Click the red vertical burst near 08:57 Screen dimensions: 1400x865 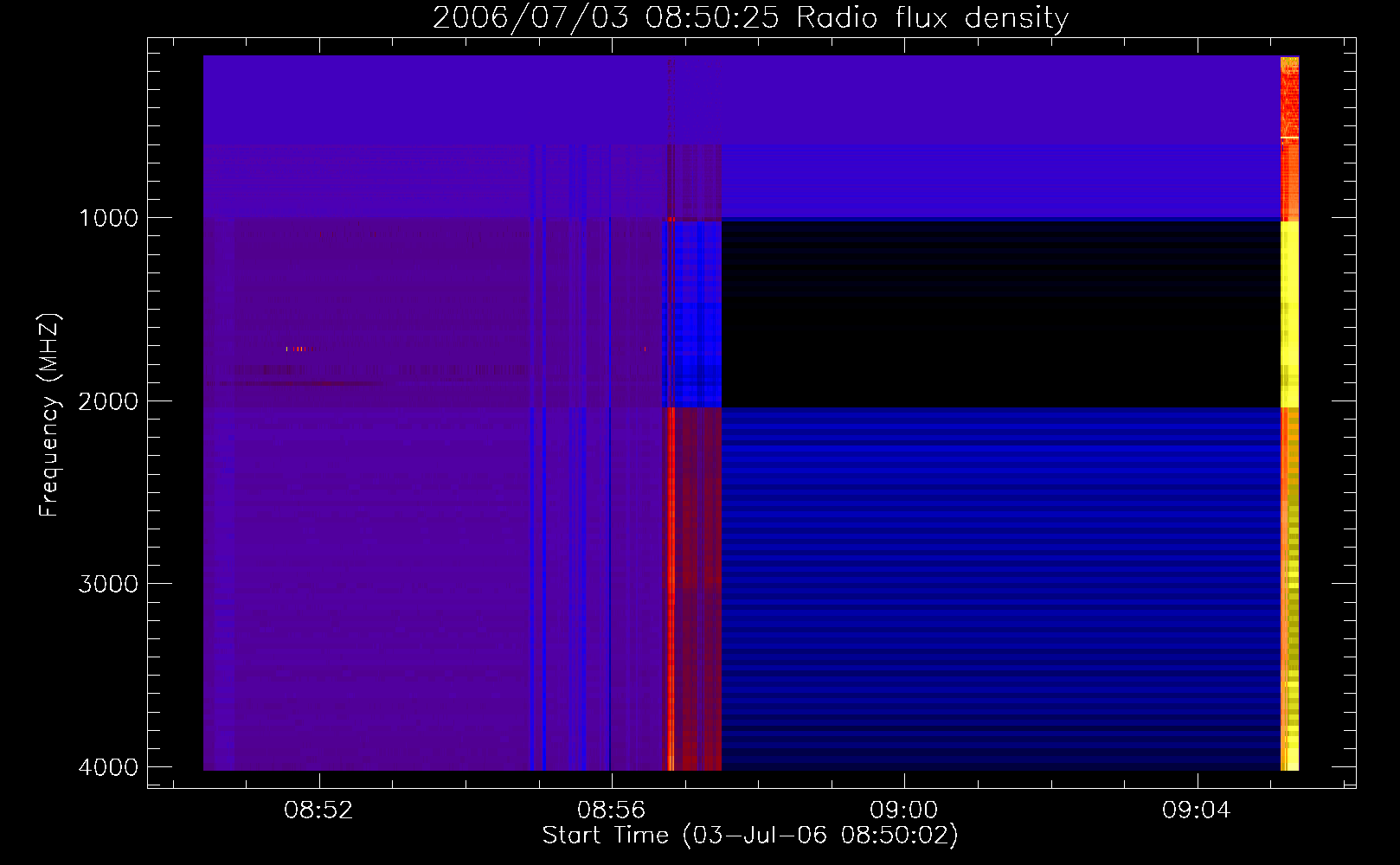[x=671, y=588]
